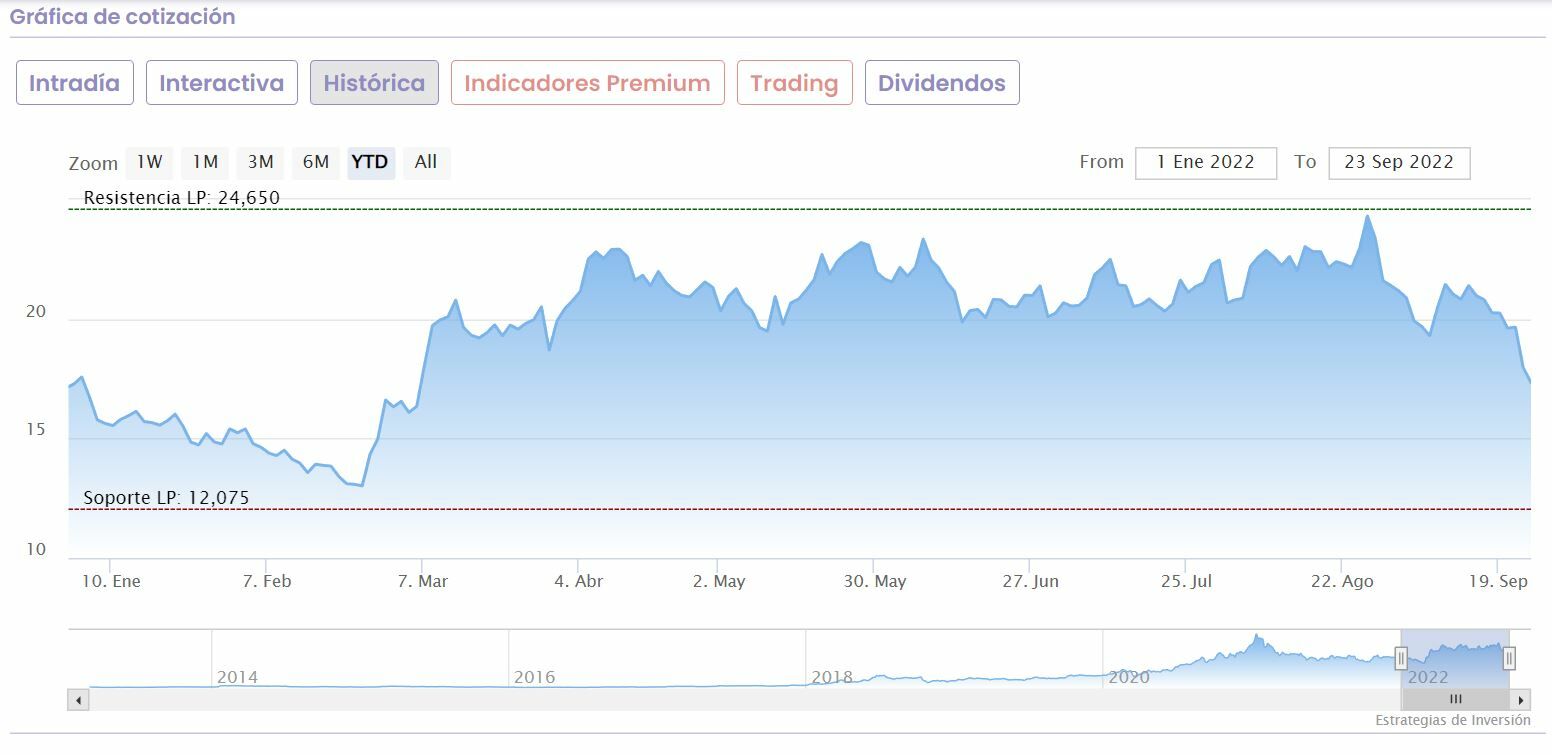This screenshot has height=755, width=1552.
Task: Switch to the Trading tab
Action: click(x=794, y=83)
